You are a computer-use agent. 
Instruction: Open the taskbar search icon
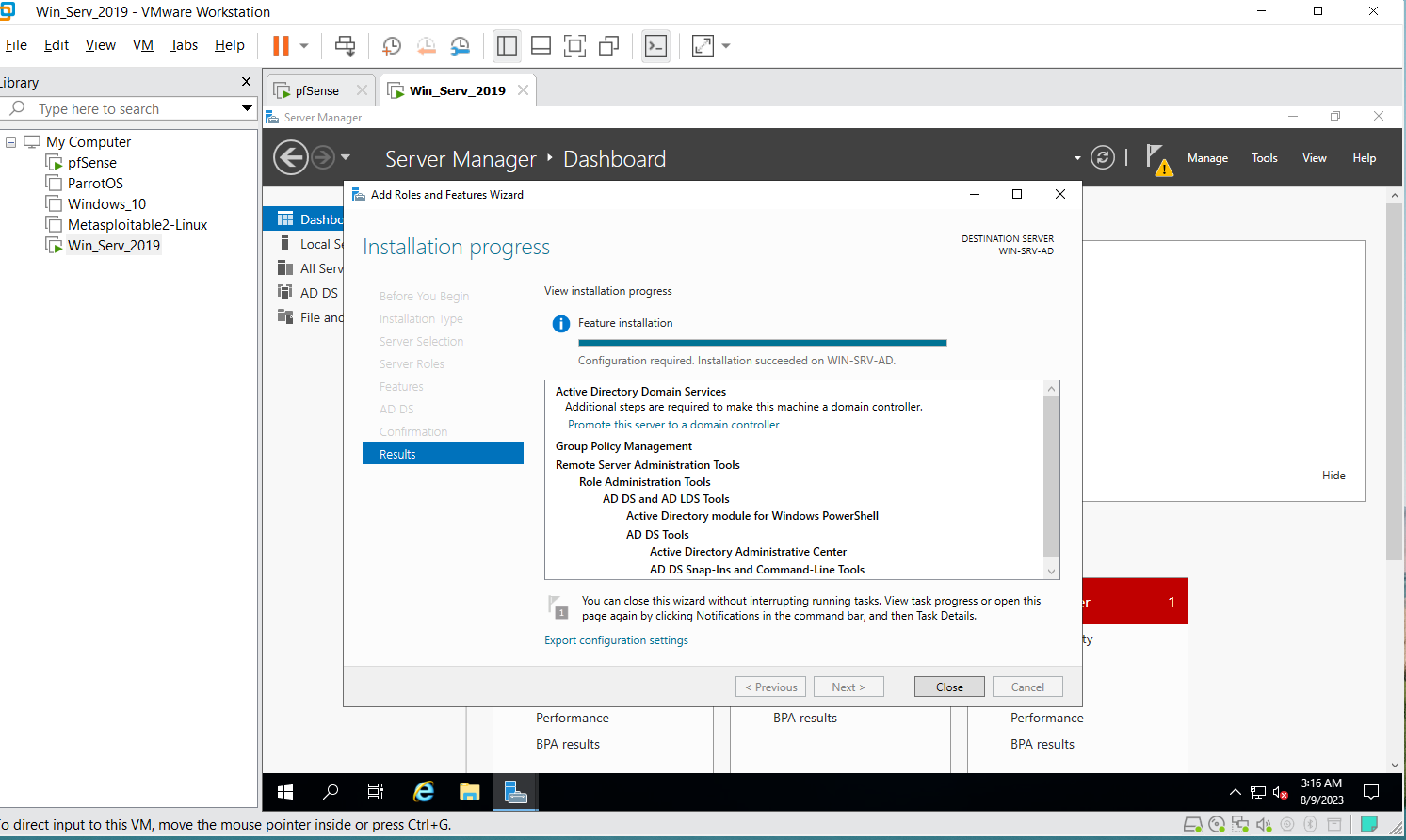(331, 792)
